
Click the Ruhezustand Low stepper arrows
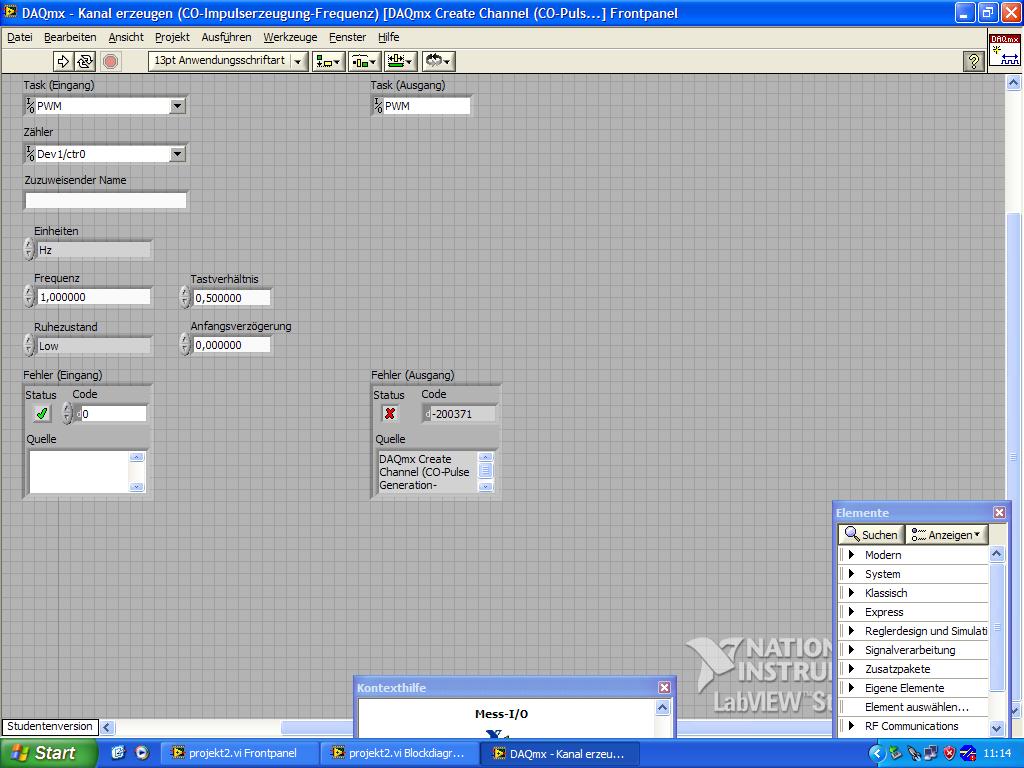[29, 345]
